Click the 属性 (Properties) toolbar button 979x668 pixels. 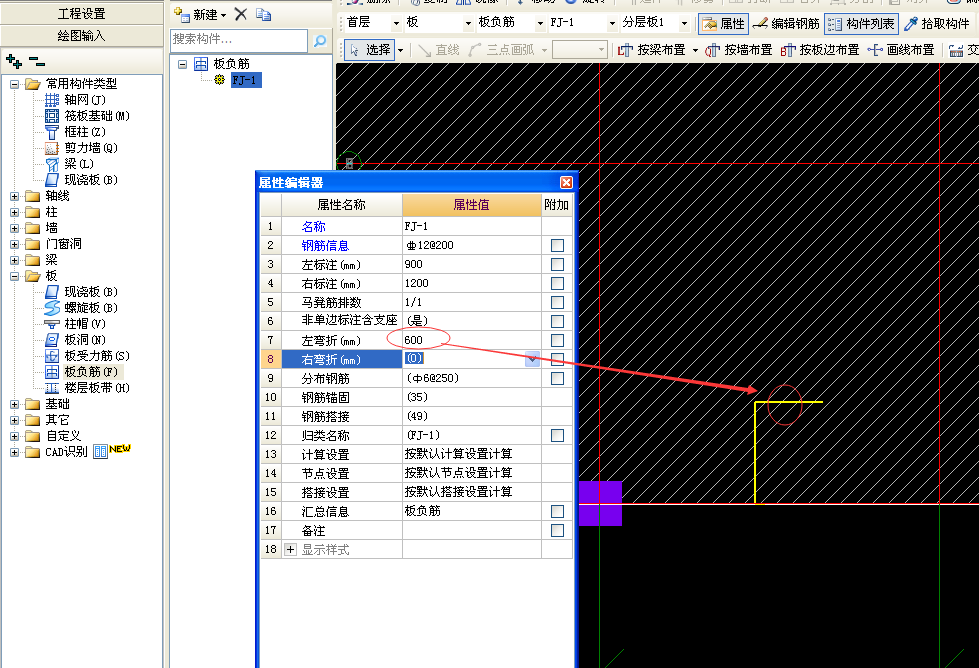(x=722, y=23)
